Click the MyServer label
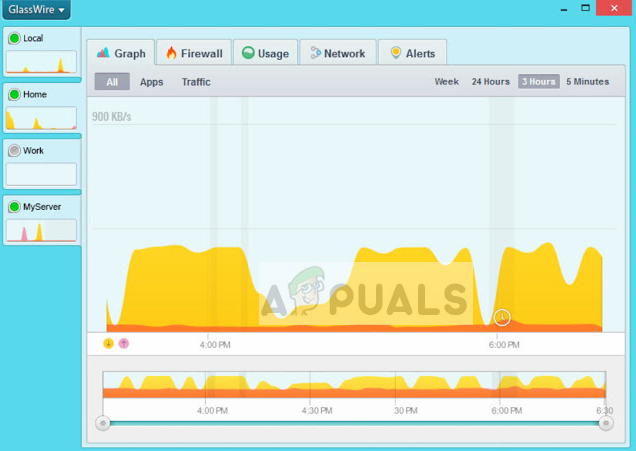Screen dimensions: 636x451 [x=42, y=207]
